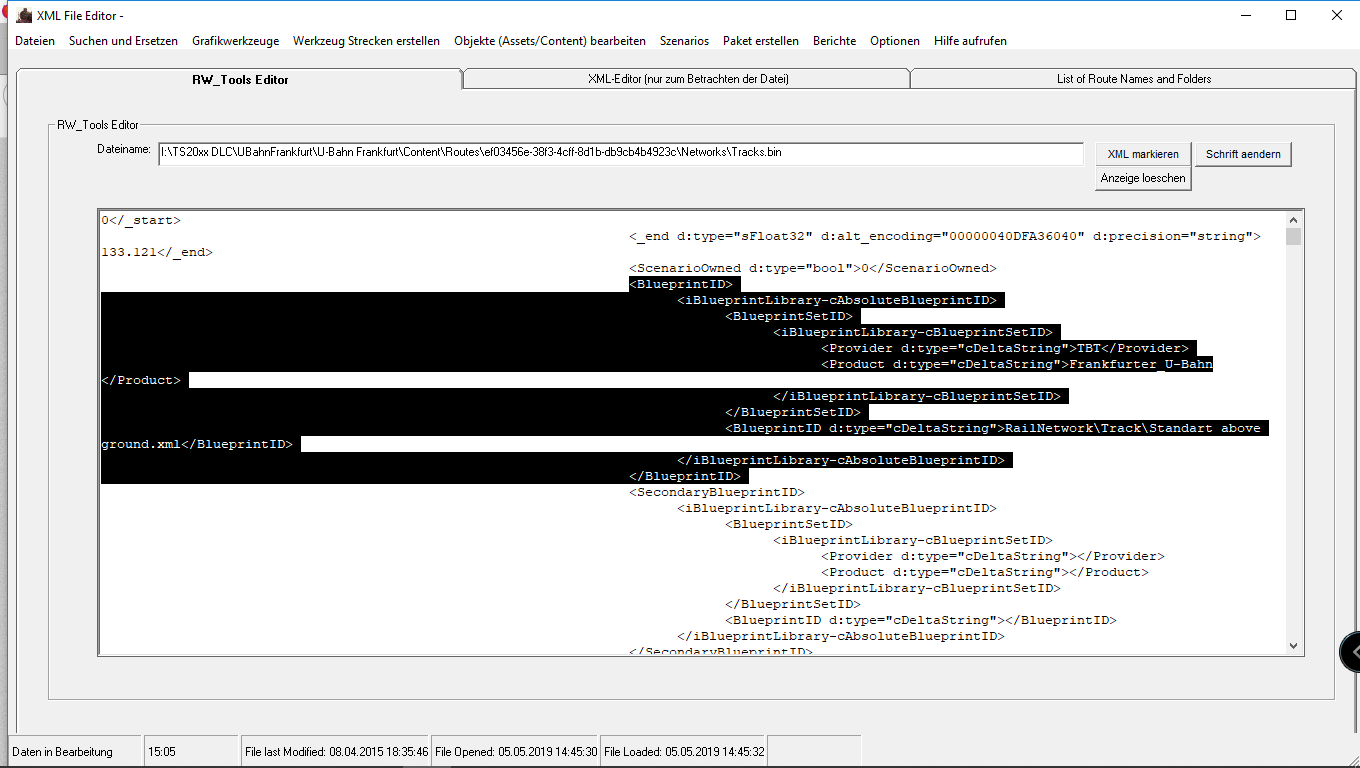Click the XML editor scrollbar up arrow

point(1293,220)
